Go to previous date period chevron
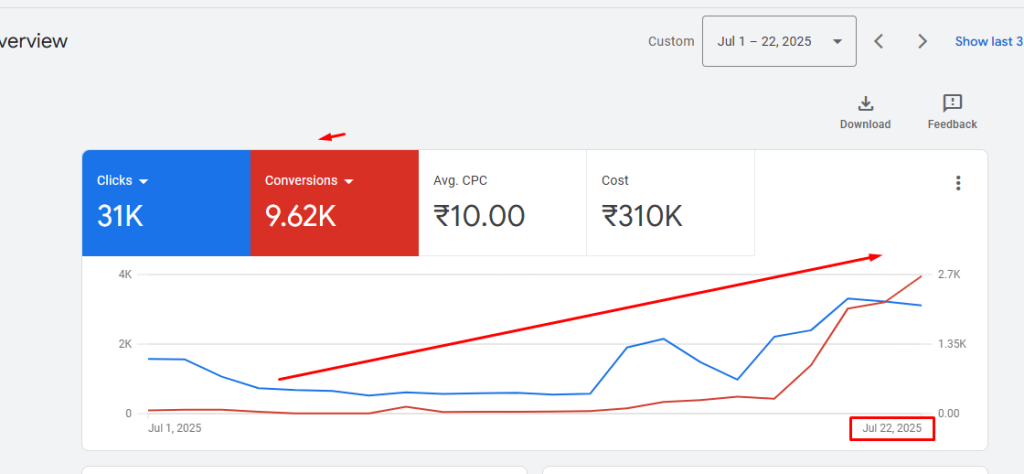Screen dimensions: 1024x474 (x=879, y=41)
